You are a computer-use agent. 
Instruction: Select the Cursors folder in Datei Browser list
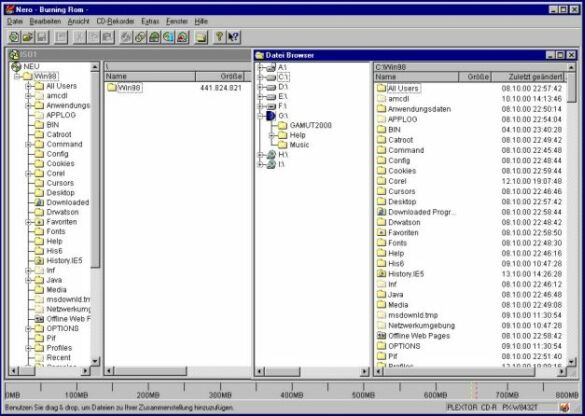(396, 191)
